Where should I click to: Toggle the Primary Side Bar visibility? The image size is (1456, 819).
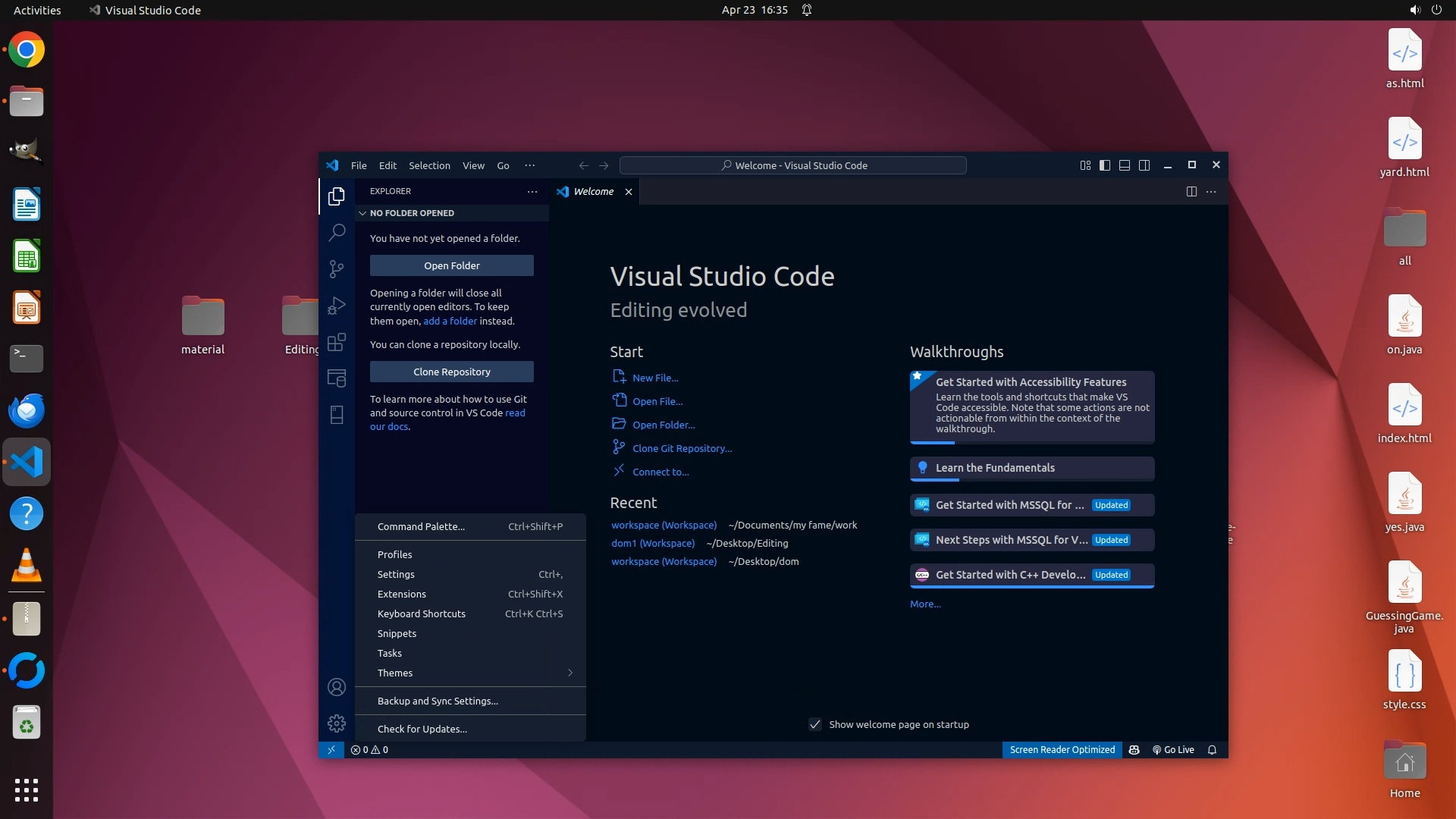[x=1105, y=165]
